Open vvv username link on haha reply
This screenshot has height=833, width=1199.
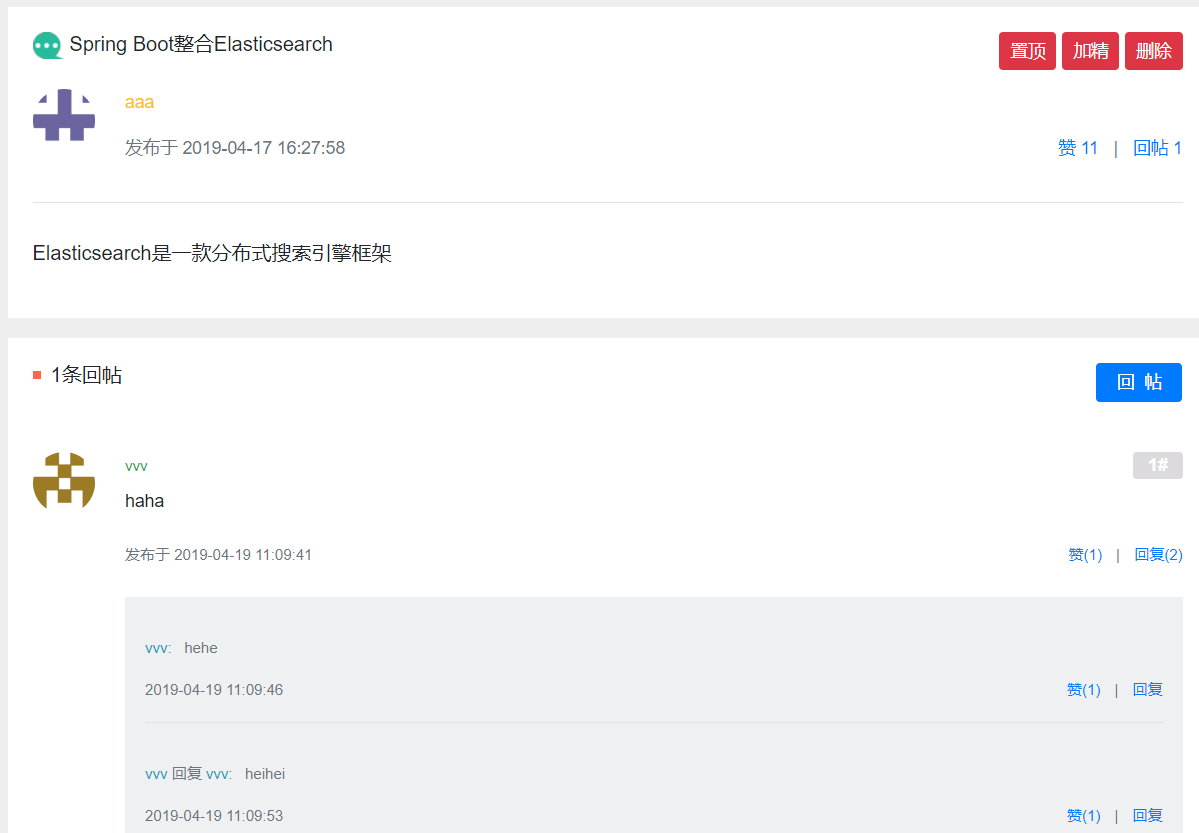click(x=136, y=467)
